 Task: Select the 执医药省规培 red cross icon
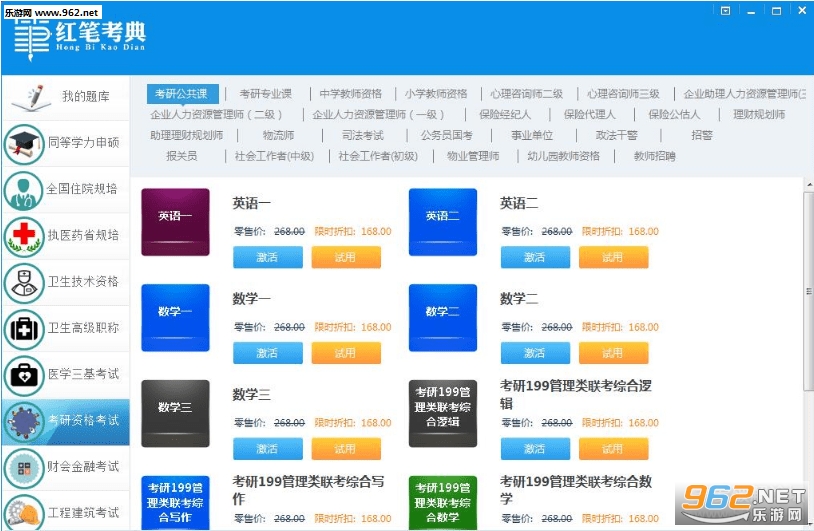24,236
